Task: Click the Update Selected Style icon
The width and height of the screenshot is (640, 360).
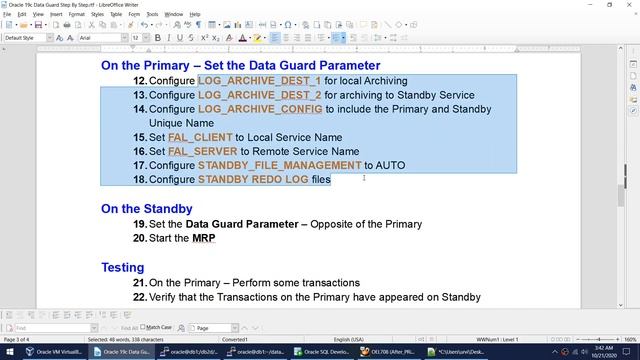Action: [60, 38]
